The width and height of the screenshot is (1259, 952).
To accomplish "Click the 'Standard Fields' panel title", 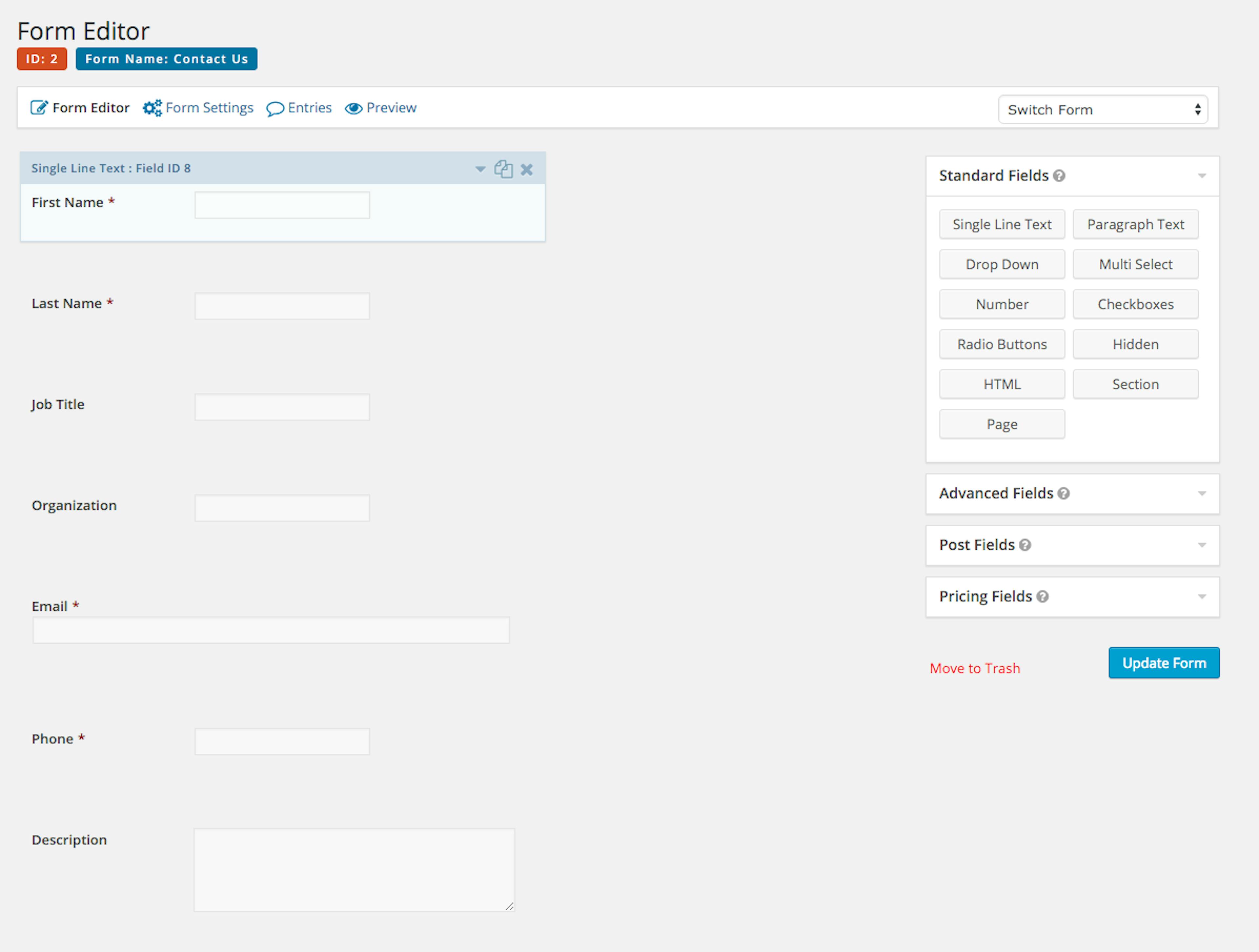I will pyautogui.click(x=993, y=176).
